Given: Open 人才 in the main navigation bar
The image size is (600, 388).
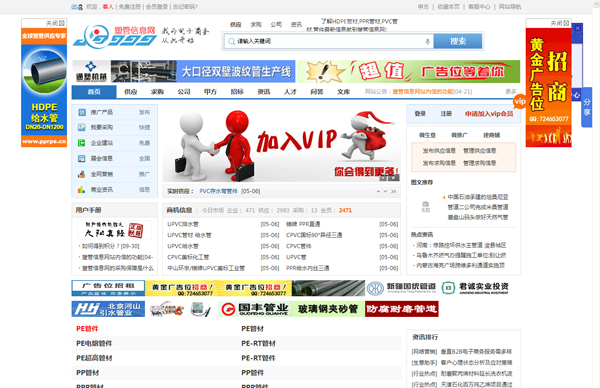Looking at the screenshot, I should click(290, 92).
